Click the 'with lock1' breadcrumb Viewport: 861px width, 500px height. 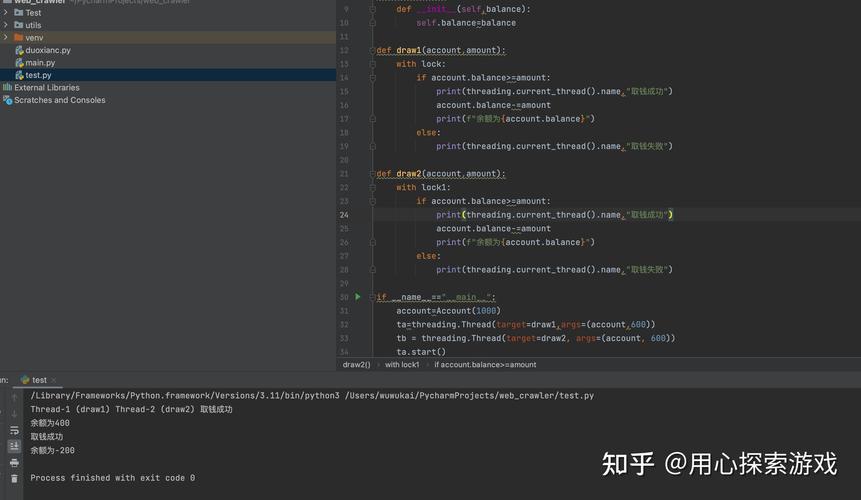(402, 364)
